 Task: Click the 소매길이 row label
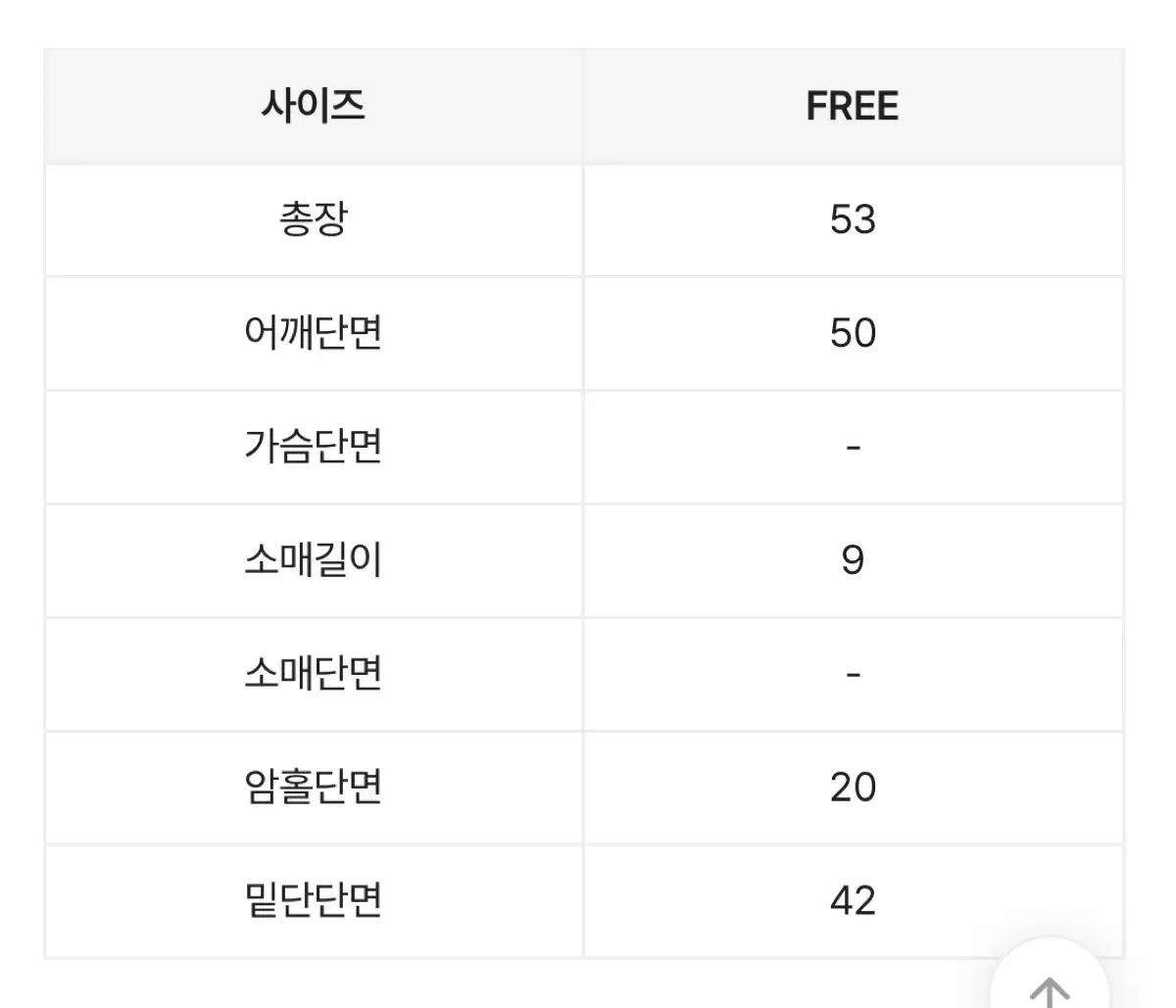click(x=314, y=560)
